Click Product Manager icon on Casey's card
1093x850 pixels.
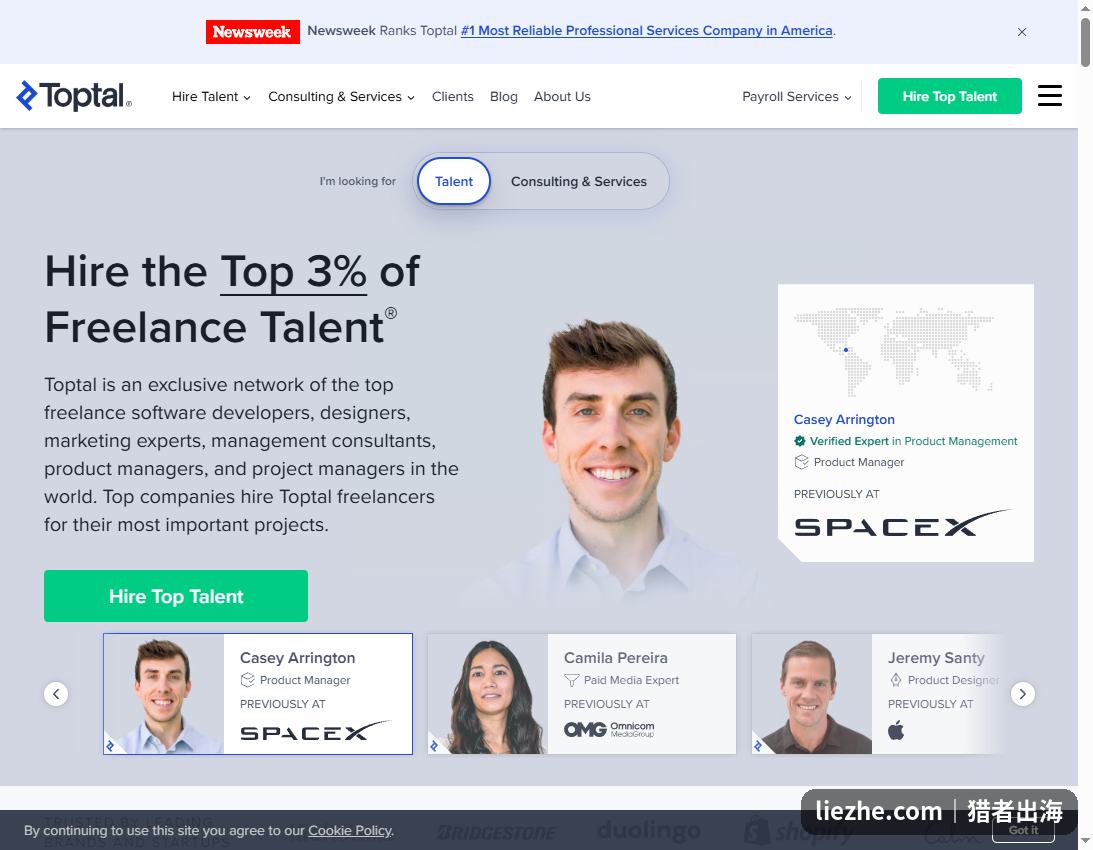(x=247, y=680)
